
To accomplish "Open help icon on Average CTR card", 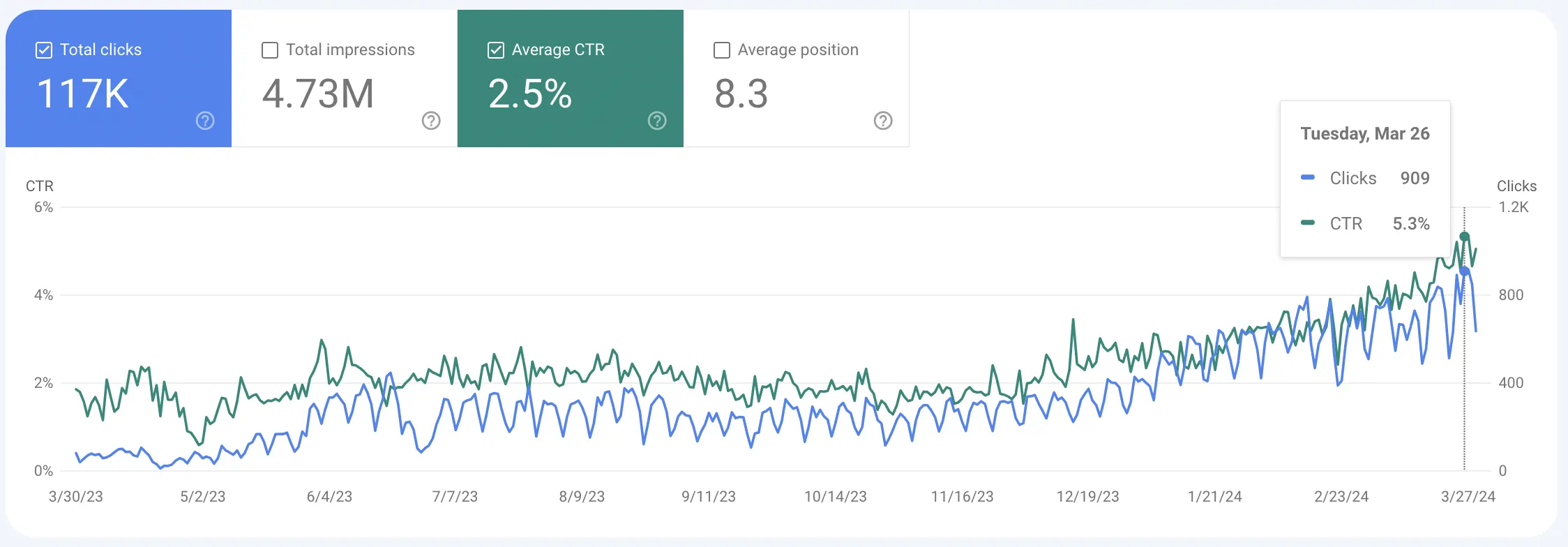I will 657,121.
